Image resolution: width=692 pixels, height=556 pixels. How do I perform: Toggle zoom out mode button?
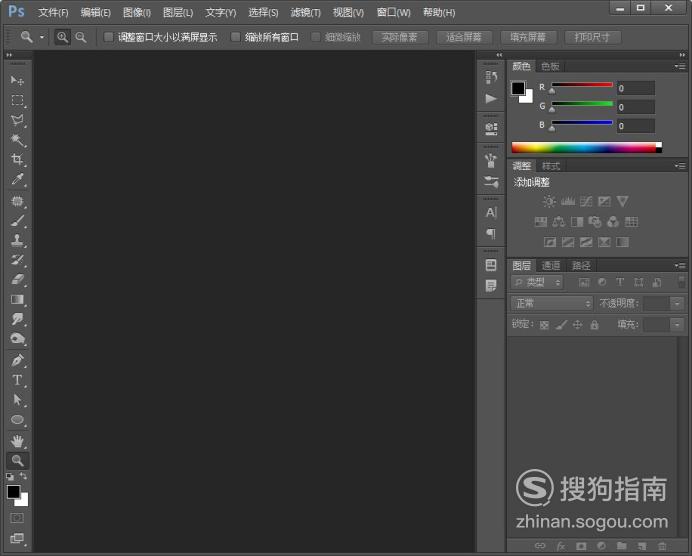coord(81,37)
